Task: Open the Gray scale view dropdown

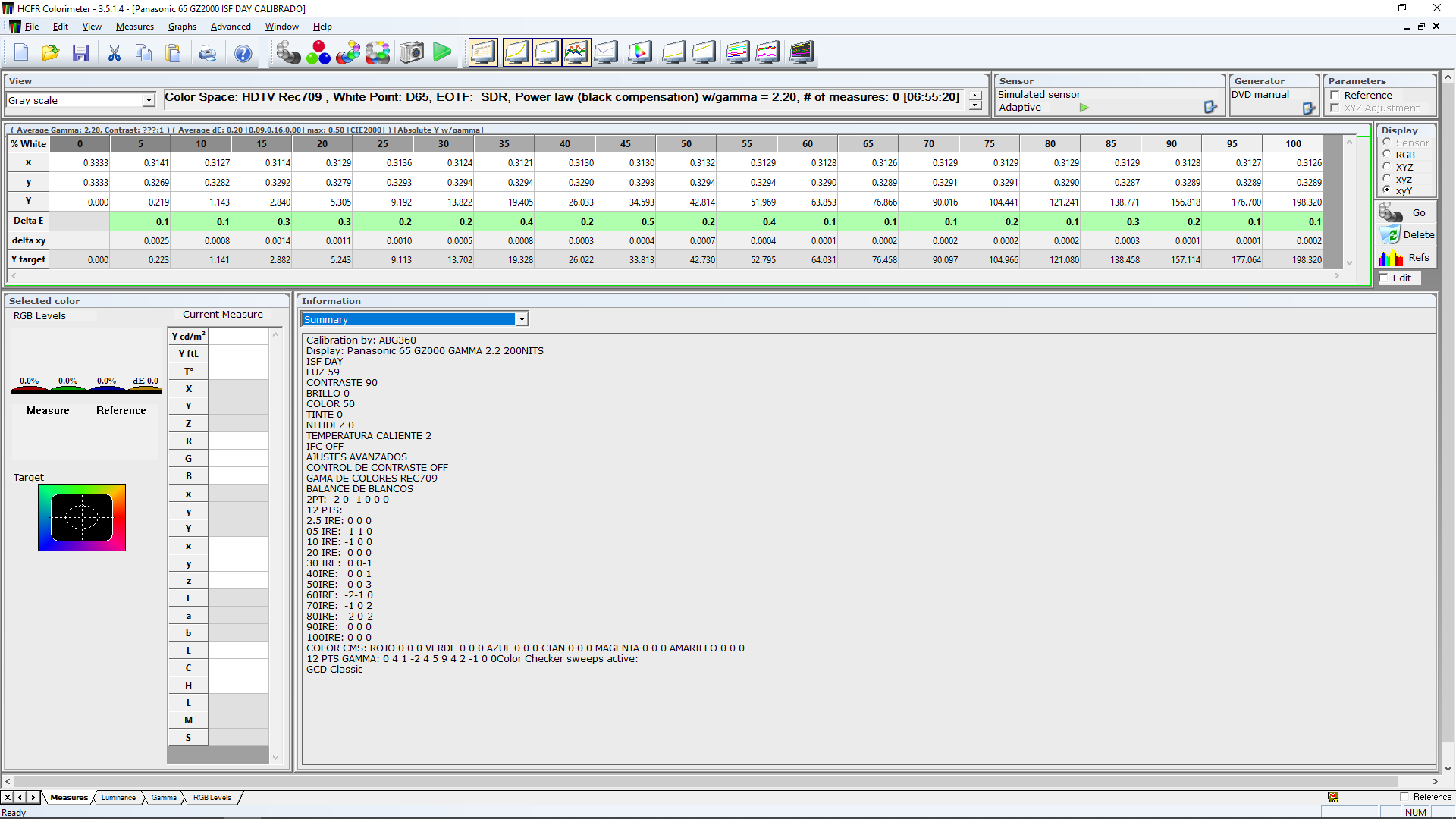Action: tap(149, 100)
